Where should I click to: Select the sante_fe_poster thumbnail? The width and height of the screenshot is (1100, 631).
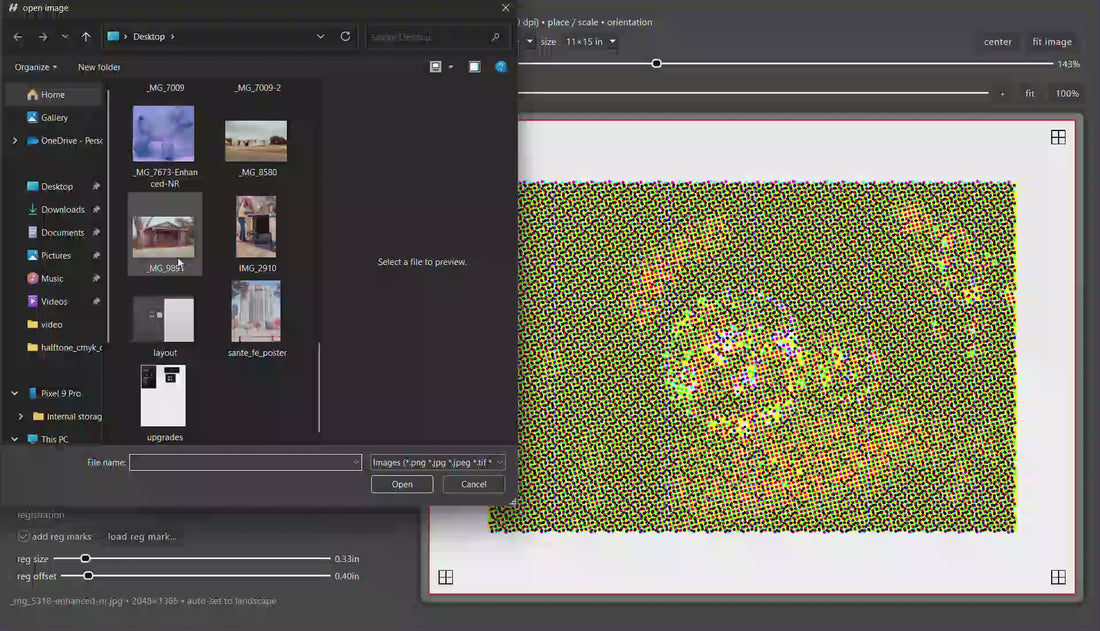[256, 313]
